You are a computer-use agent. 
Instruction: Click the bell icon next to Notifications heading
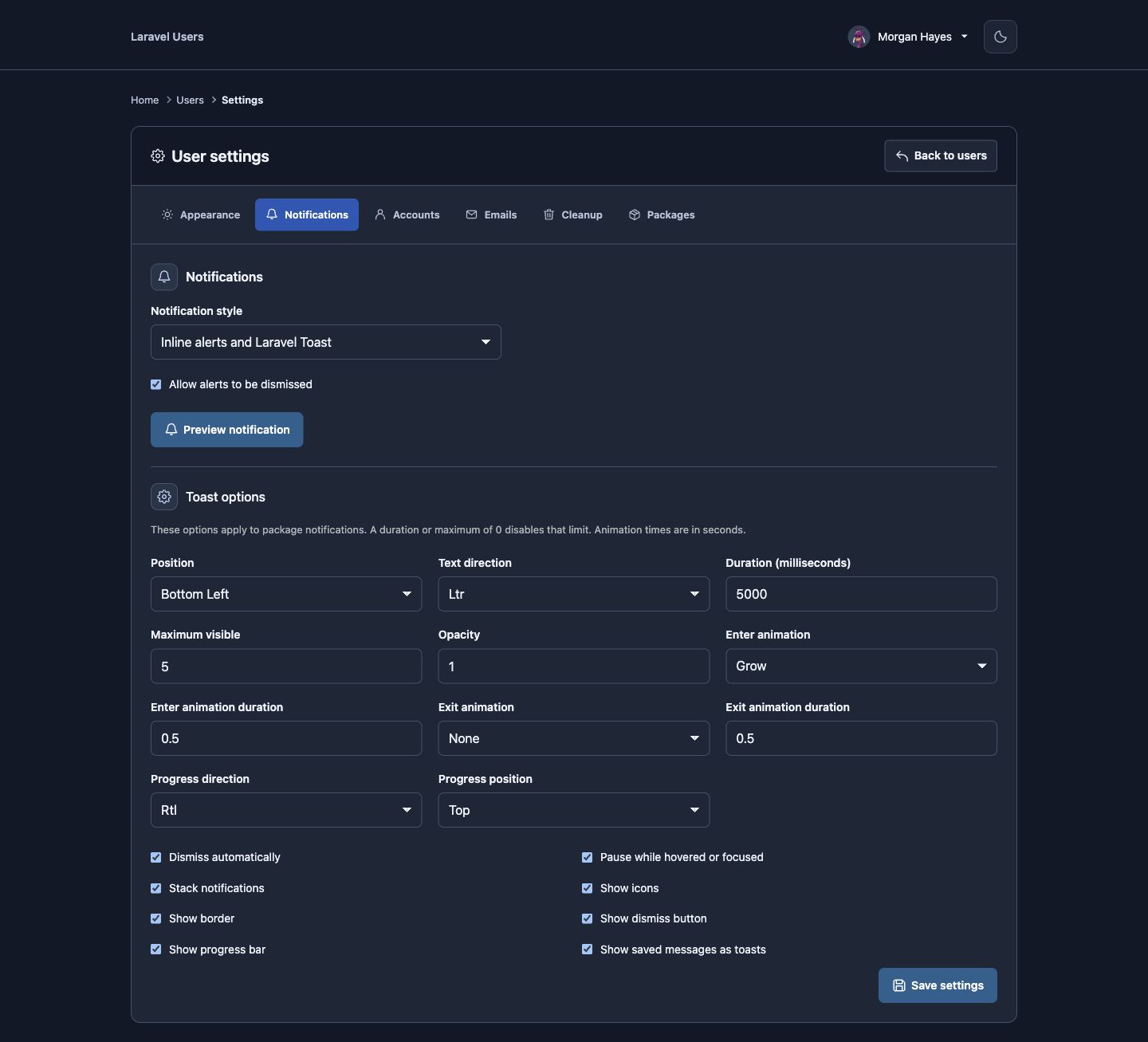(x=164, y=277)
